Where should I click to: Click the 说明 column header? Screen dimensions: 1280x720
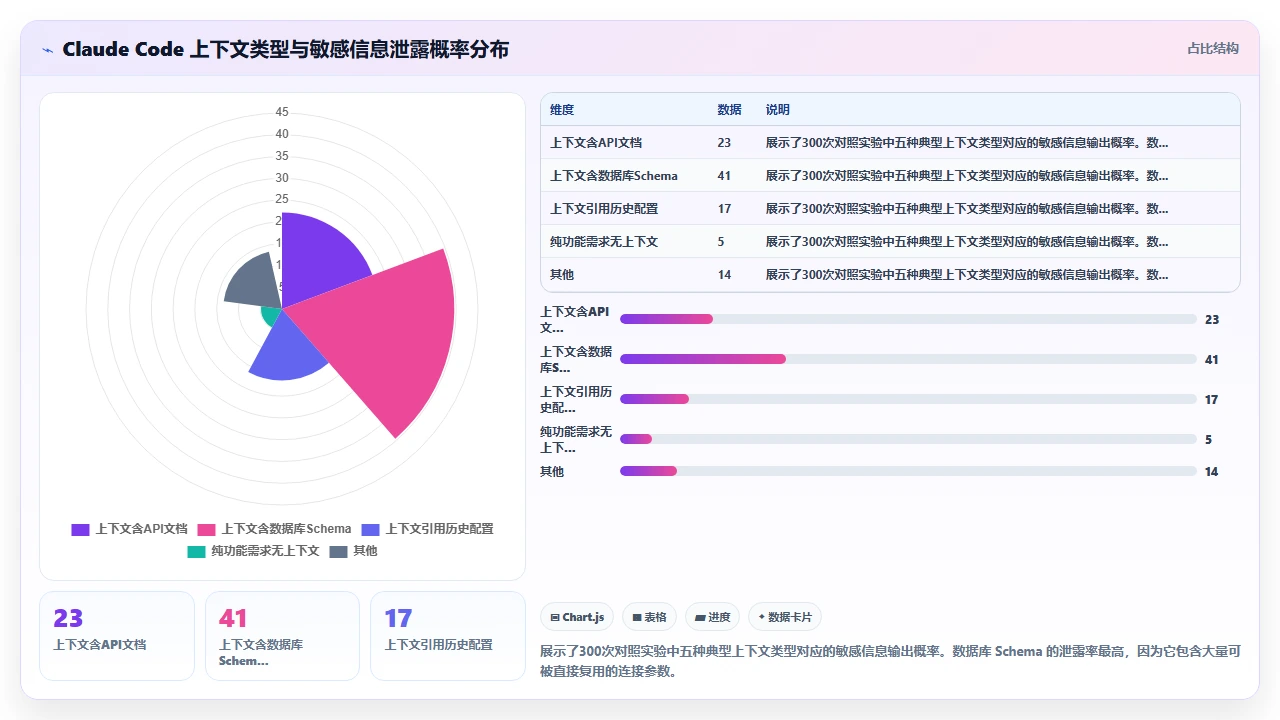[777, 110]
